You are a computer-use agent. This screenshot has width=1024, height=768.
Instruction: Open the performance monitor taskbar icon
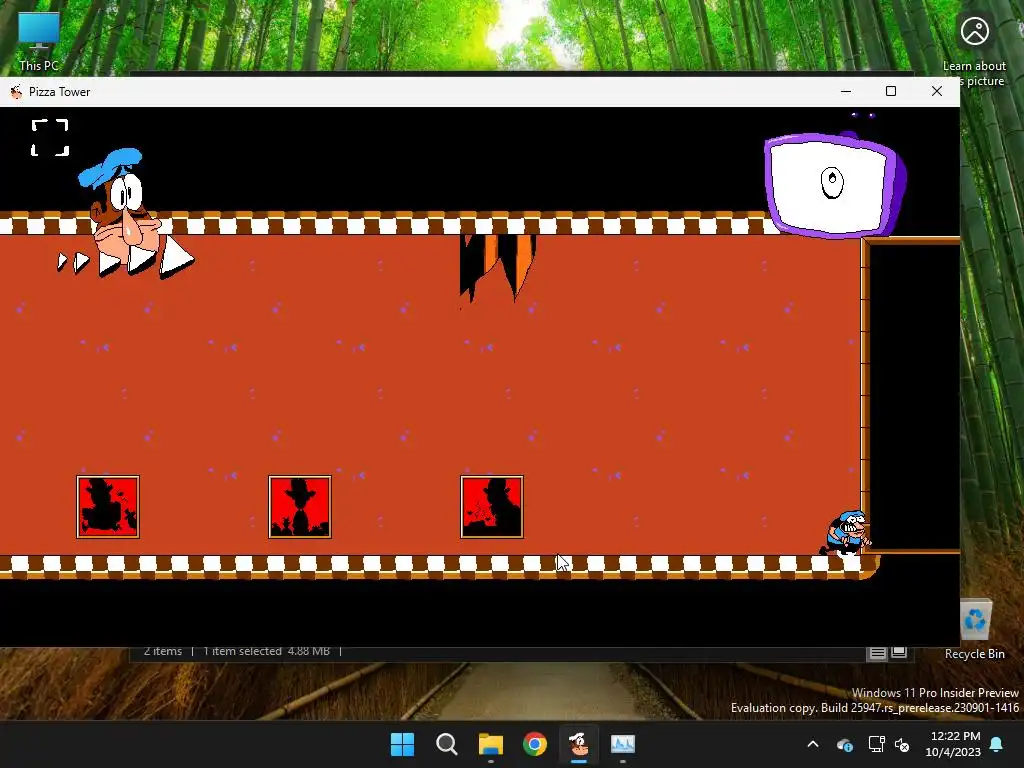click(x=623, y=744)
